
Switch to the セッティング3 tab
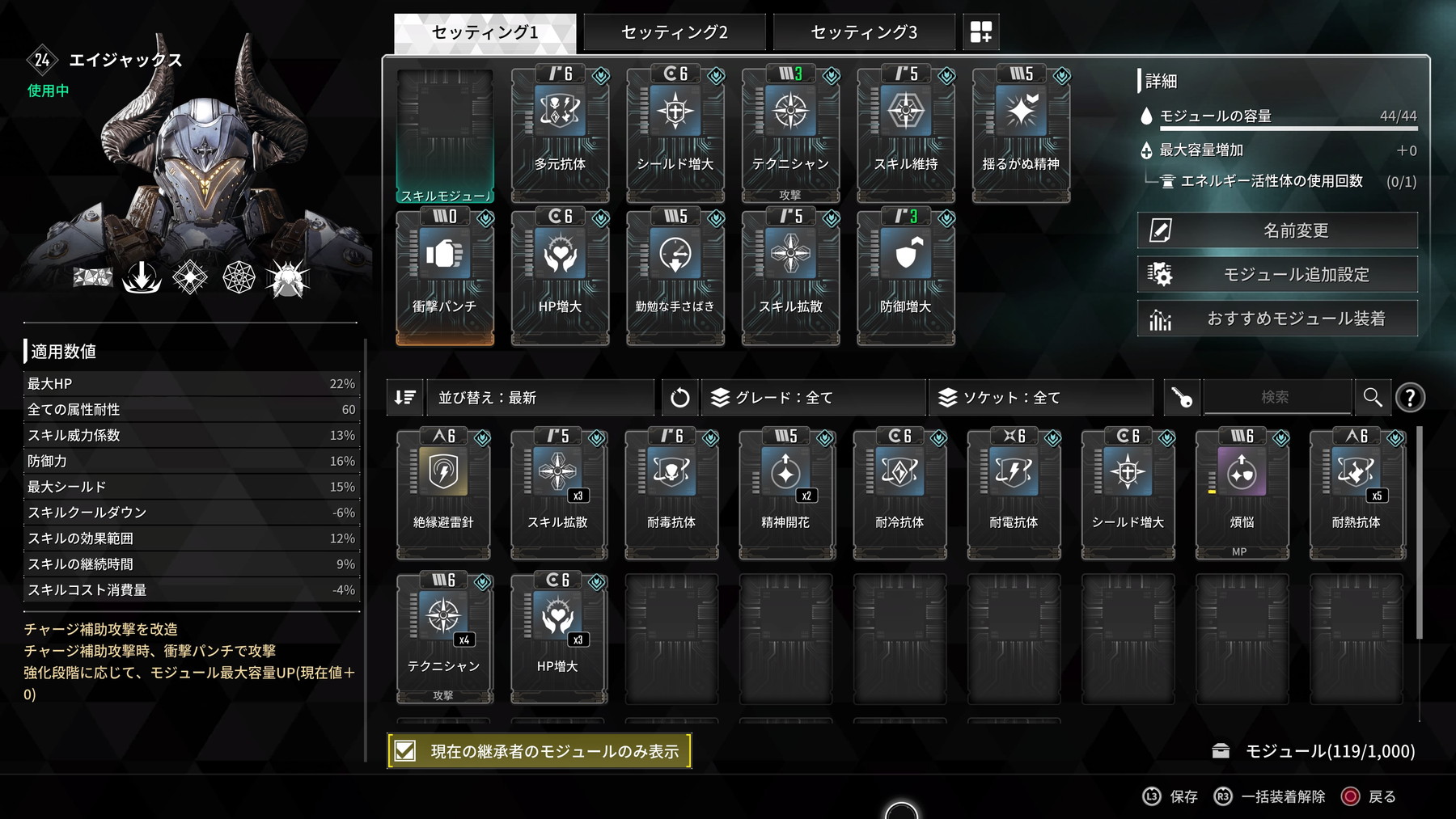[x=864, y=32]
